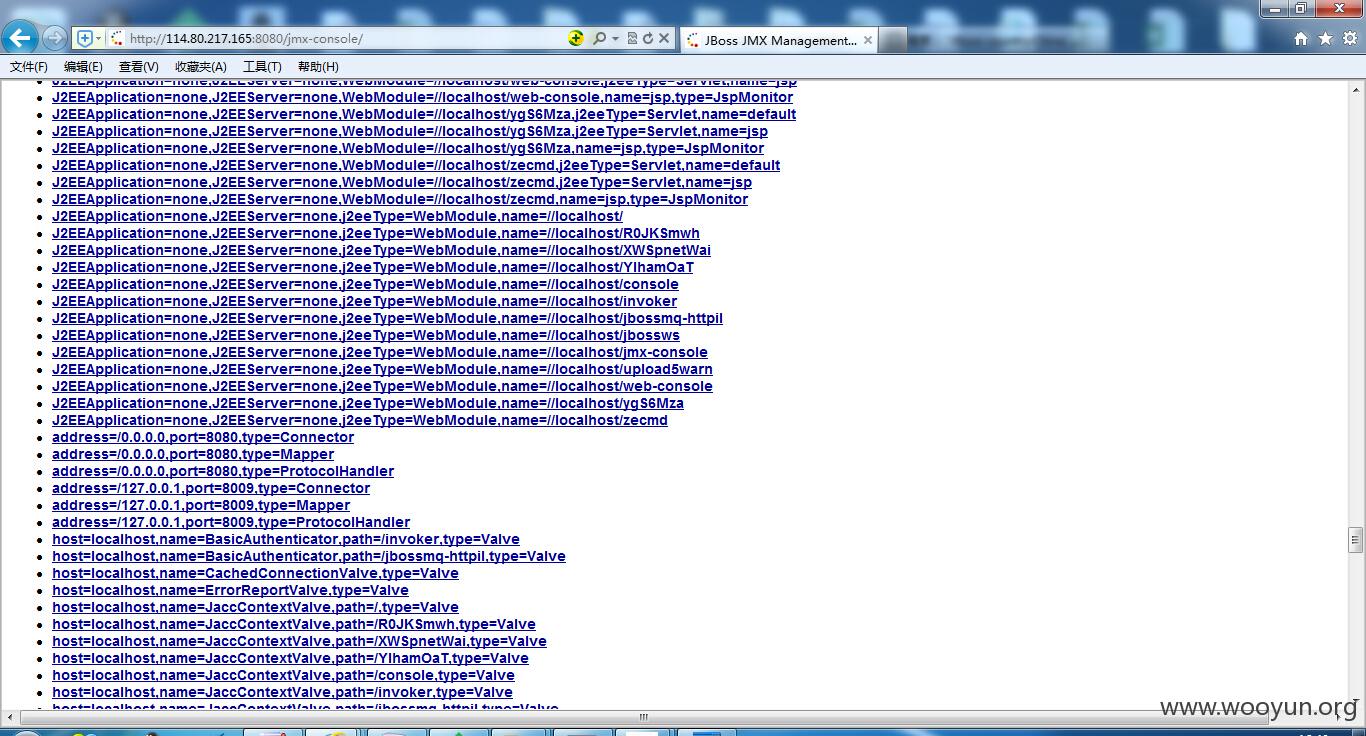The image size is (1366, 736).
Task: Open WebModule link name=//localhost/YIhamOaT
Action: click(373, 267)
